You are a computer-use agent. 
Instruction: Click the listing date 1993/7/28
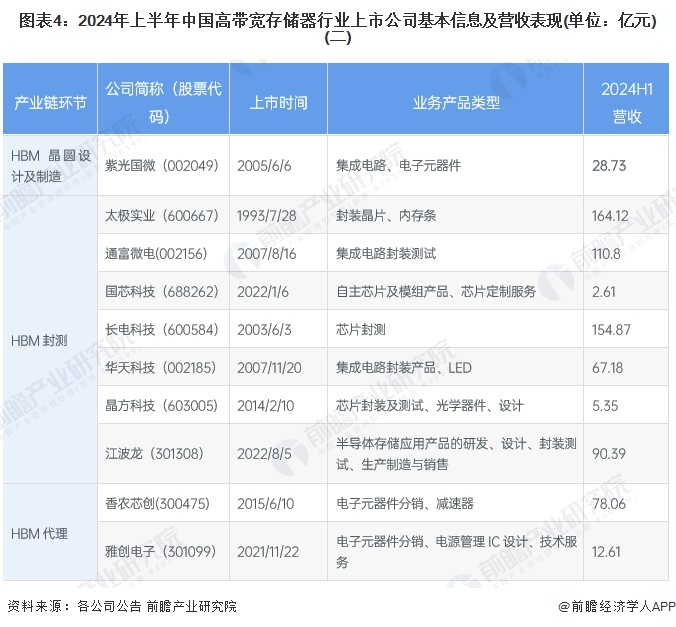pos(266,215)
